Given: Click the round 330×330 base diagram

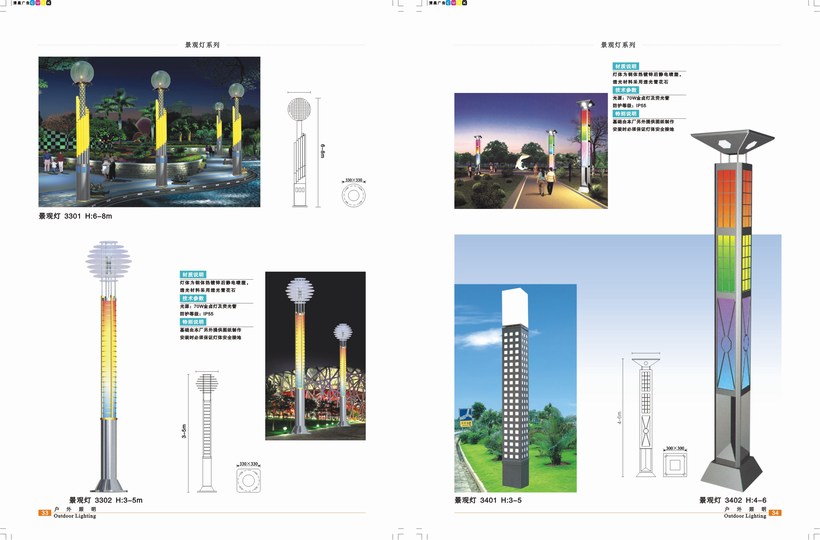Looking at the screenshot, I should pos(355,196).
